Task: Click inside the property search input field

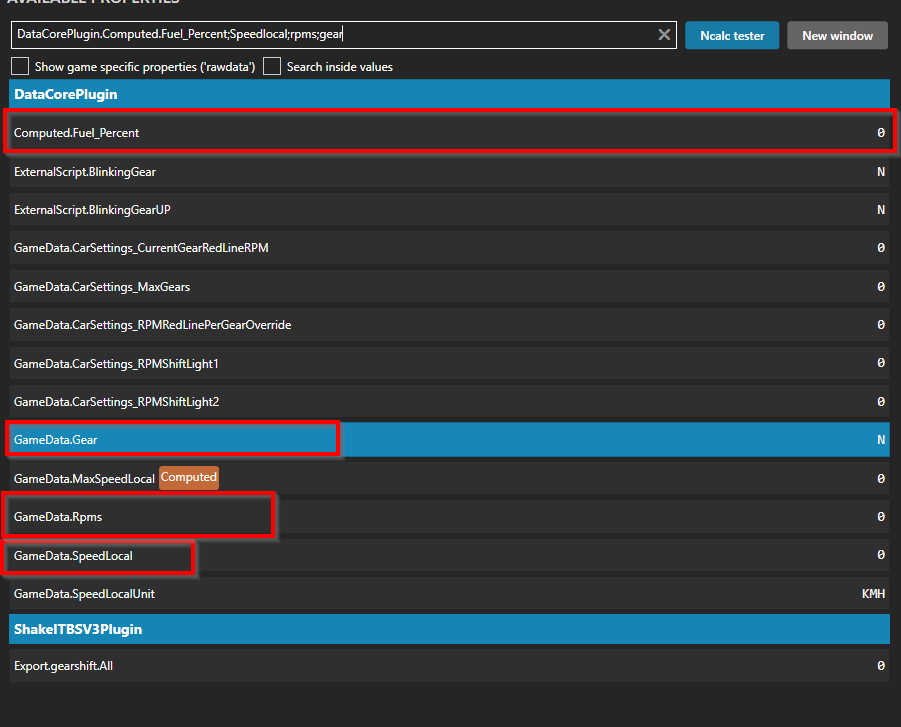Action: pos(330,34)
